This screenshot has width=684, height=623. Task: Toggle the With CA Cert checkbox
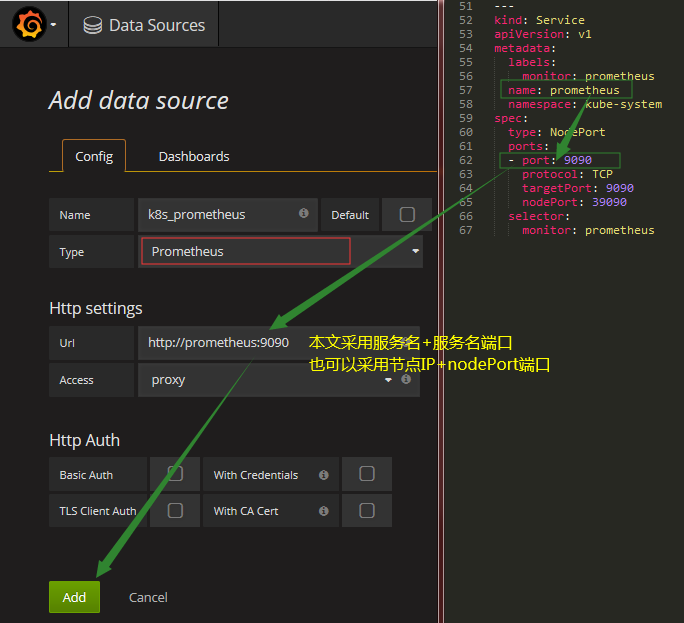click(366, 510)
